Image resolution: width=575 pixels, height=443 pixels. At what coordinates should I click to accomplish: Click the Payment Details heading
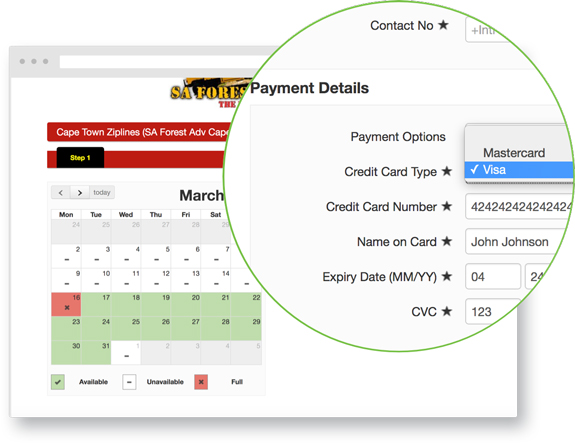310,88
